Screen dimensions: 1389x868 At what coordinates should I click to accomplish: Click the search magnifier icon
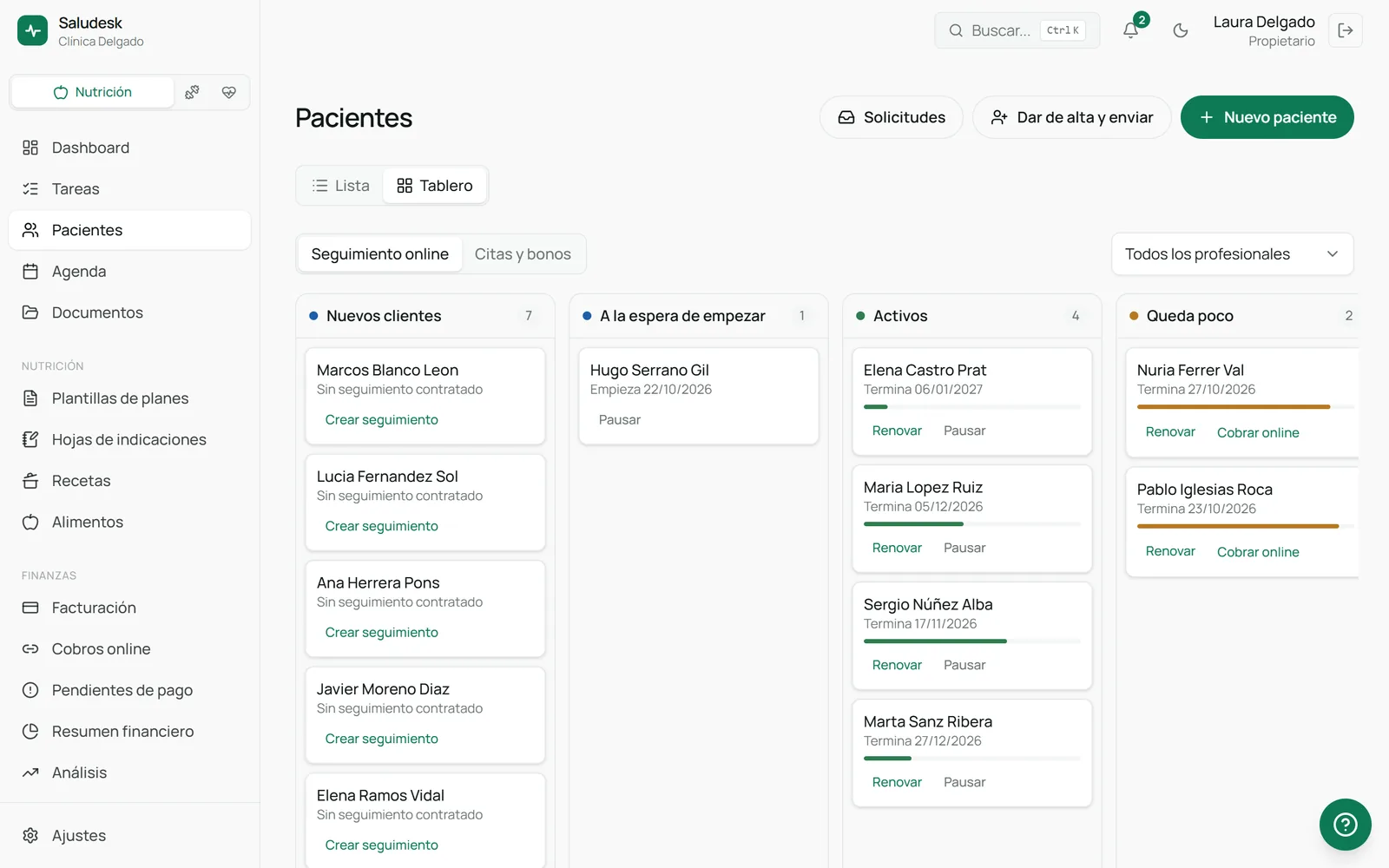[956, 30]
